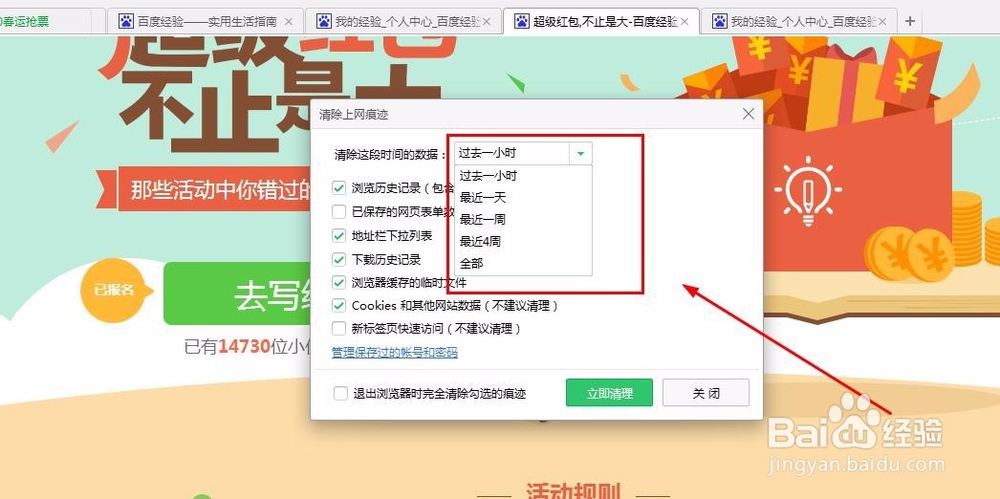This screenshot has height=499, width=1000.
Task: Enable 新标签页快速访问 checkbox
Action: point(339,329)
